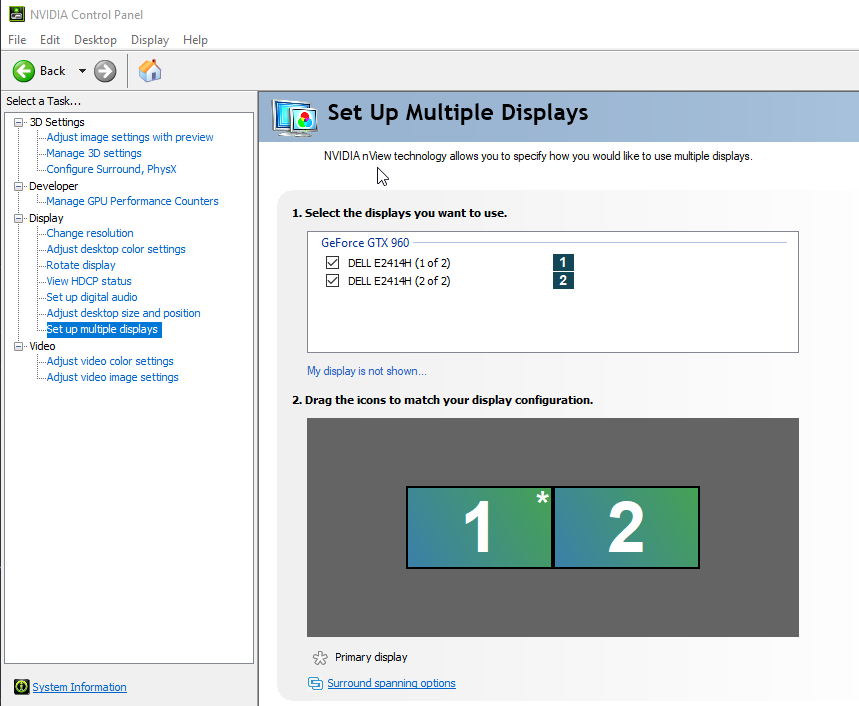This screenshot has height=706, width=859.
Task: Click the Video category label
Action: (42, 346)
